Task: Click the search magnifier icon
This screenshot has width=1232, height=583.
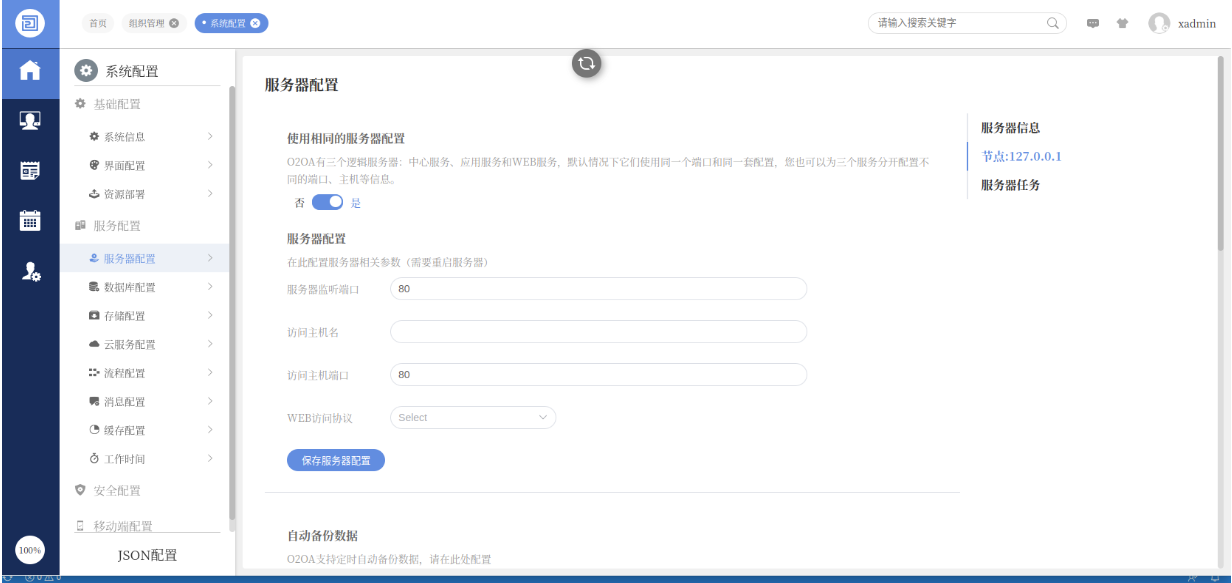Action: pyautogui.click(x=1053, y=23)
